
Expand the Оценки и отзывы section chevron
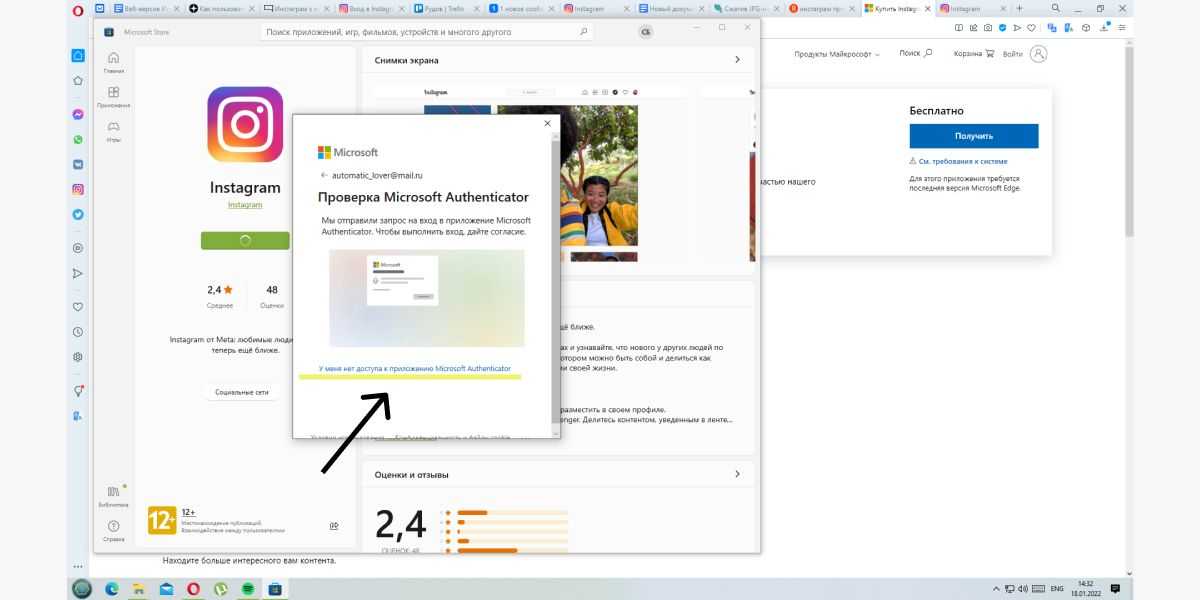click(x=737, y=474)
